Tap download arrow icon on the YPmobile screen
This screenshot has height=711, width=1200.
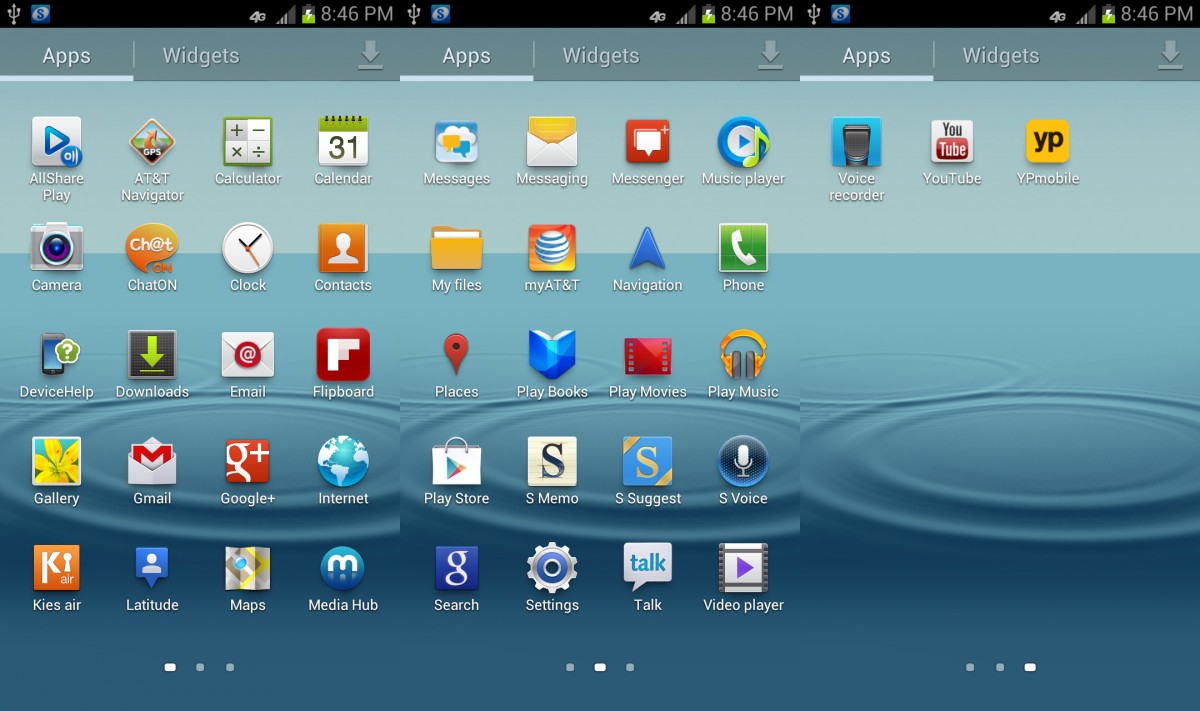point(1170,56)
